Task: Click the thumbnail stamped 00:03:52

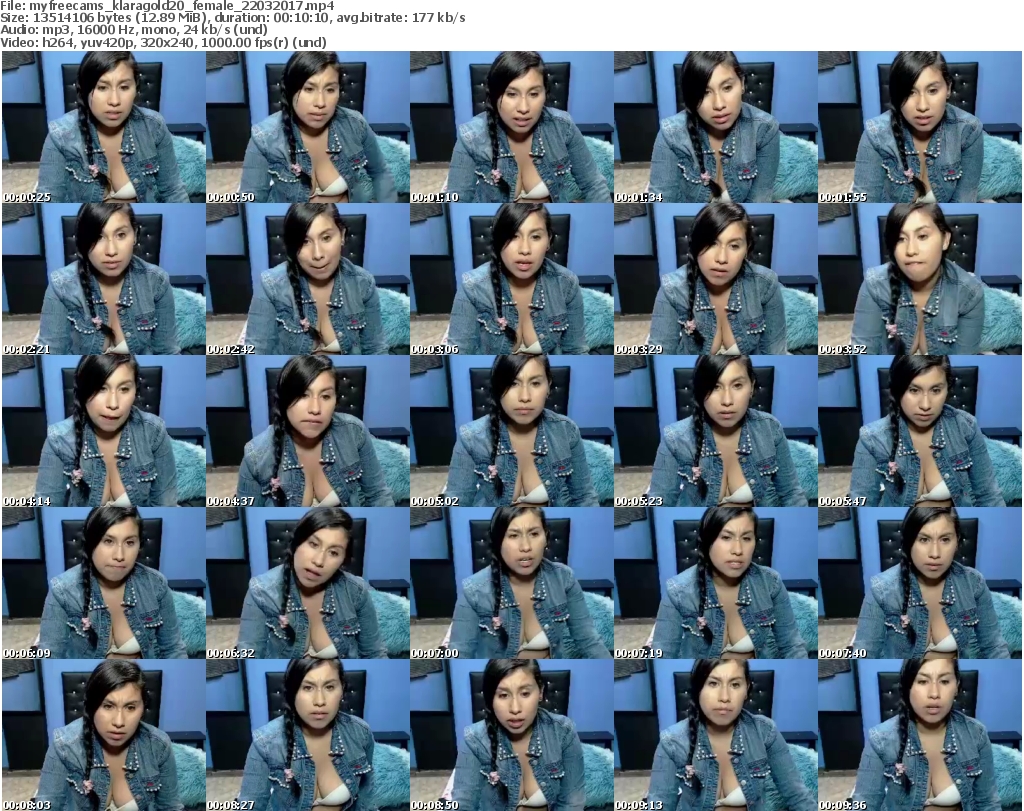Action: (x=920, y=279)
